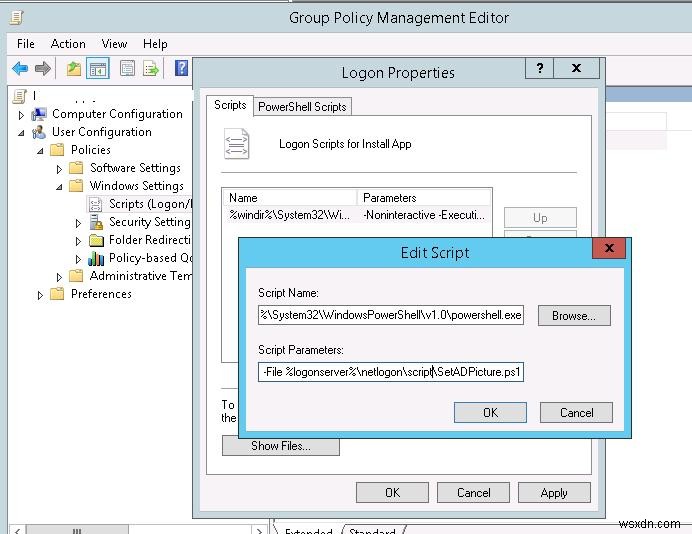
Task: Click the Security Settings lock icon
Action: pyautogui.click(x=96, y=222)
